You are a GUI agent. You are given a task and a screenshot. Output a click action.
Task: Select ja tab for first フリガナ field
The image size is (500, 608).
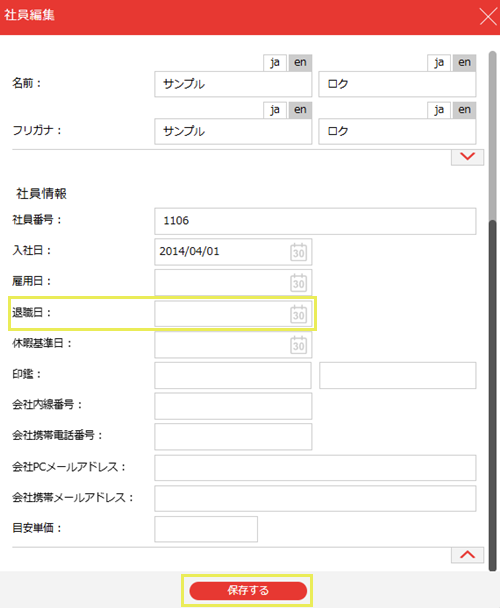pos(275,110)
